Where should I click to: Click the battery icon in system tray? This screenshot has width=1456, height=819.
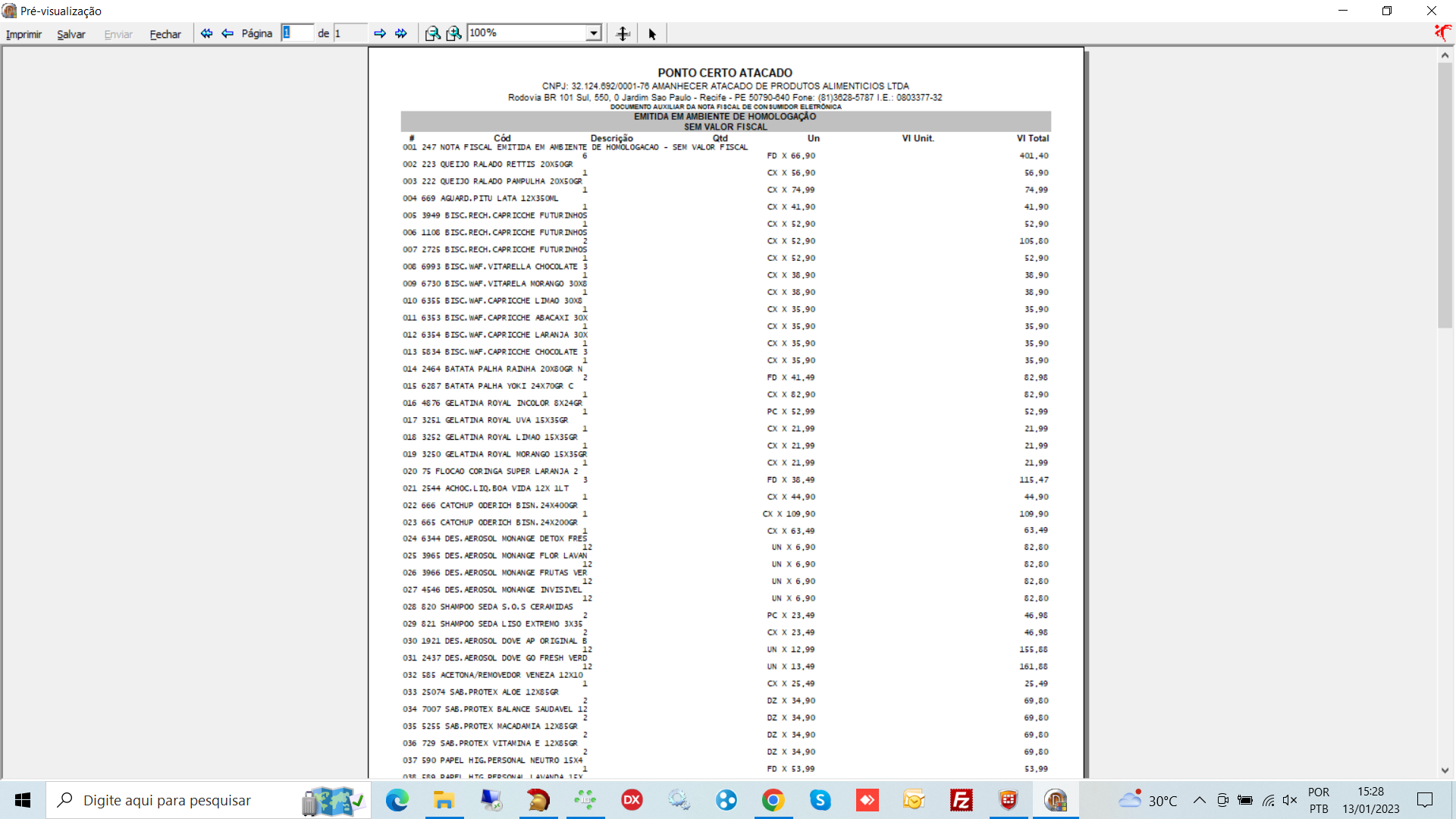click(x=1245, y=800)
